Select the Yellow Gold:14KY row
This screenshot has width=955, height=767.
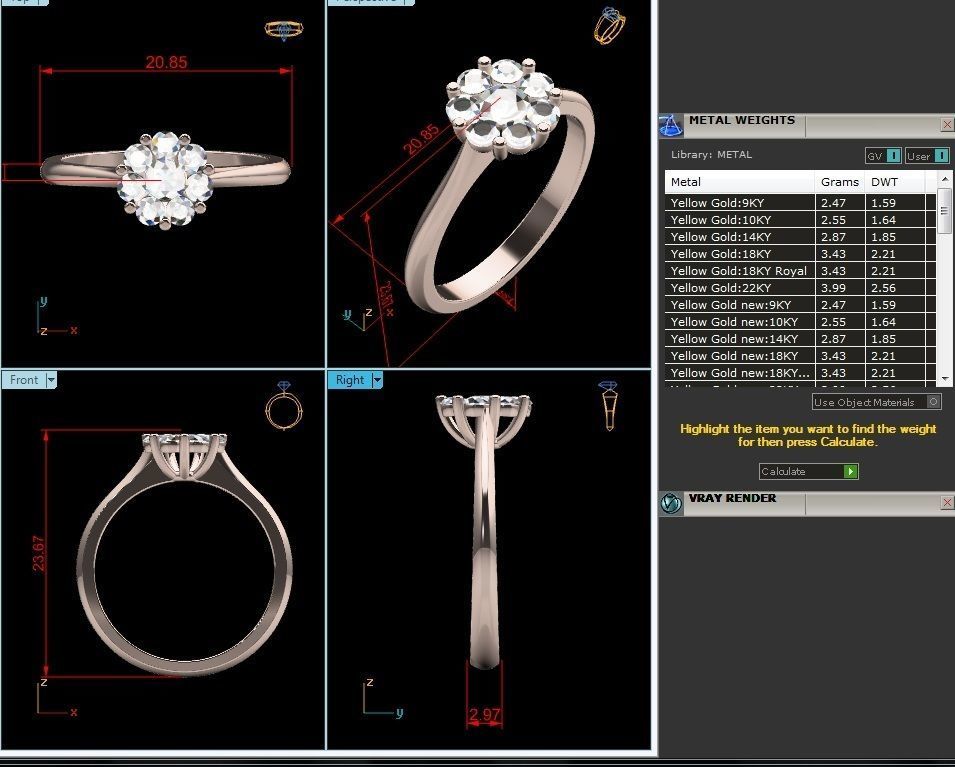(800, 237)
